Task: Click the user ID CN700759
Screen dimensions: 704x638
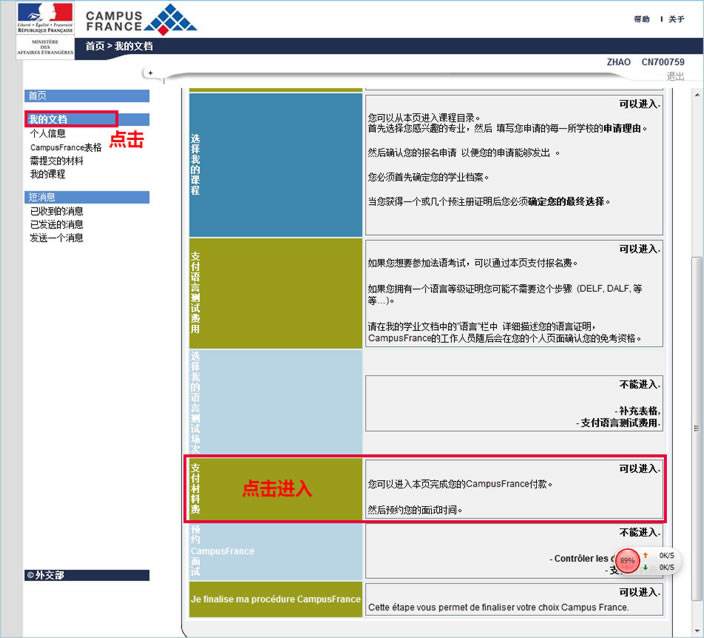Action: coord(663,62)
